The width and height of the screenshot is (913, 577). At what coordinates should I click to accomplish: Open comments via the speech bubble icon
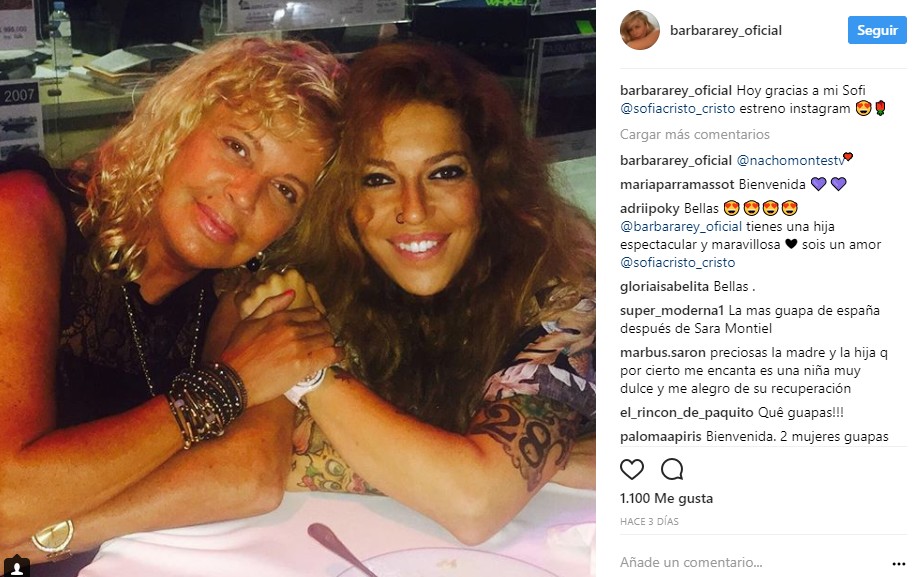(x=672, y=469)
